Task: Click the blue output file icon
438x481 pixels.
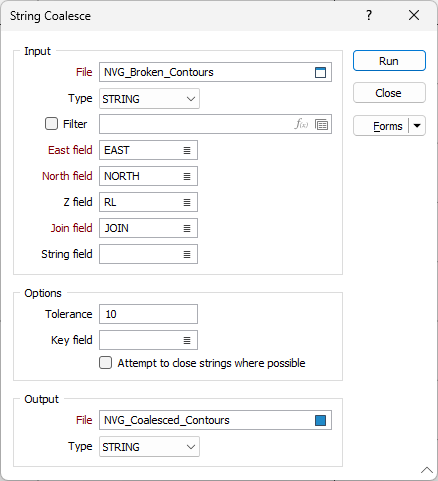Action: (x=320, y=420)
